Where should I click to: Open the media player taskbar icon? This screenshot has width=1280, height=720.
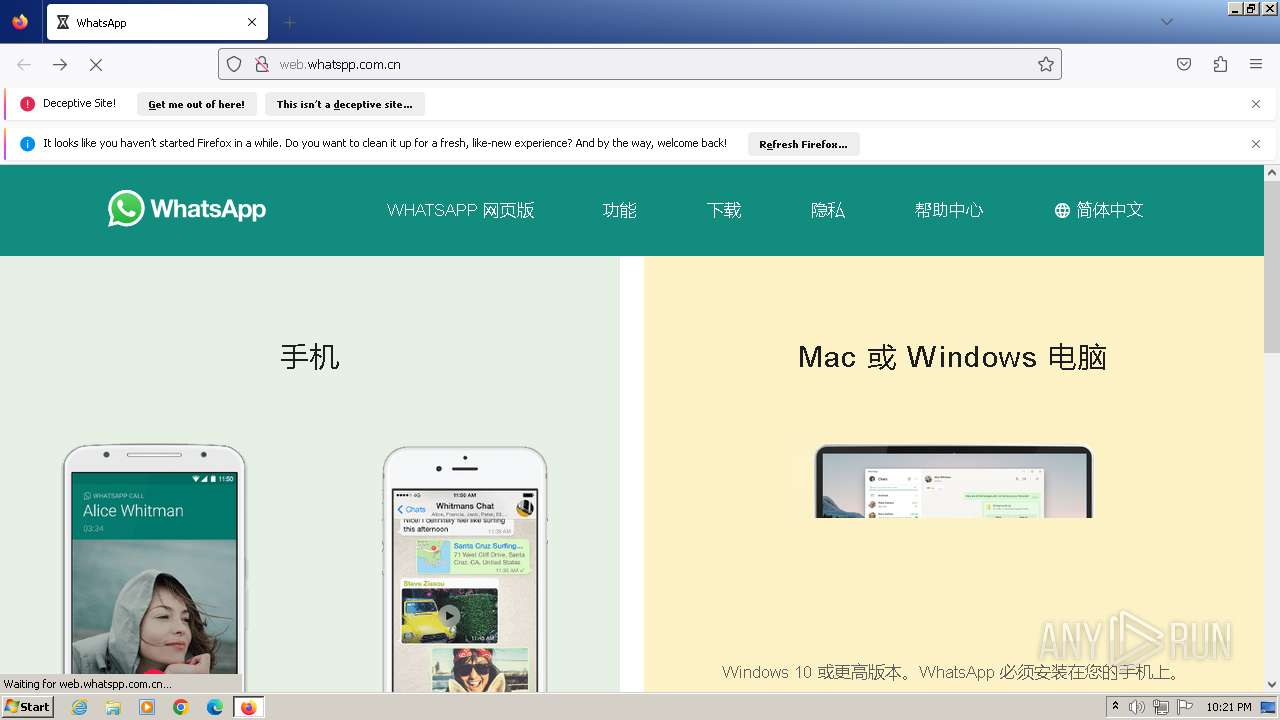(x=147, y=707)
